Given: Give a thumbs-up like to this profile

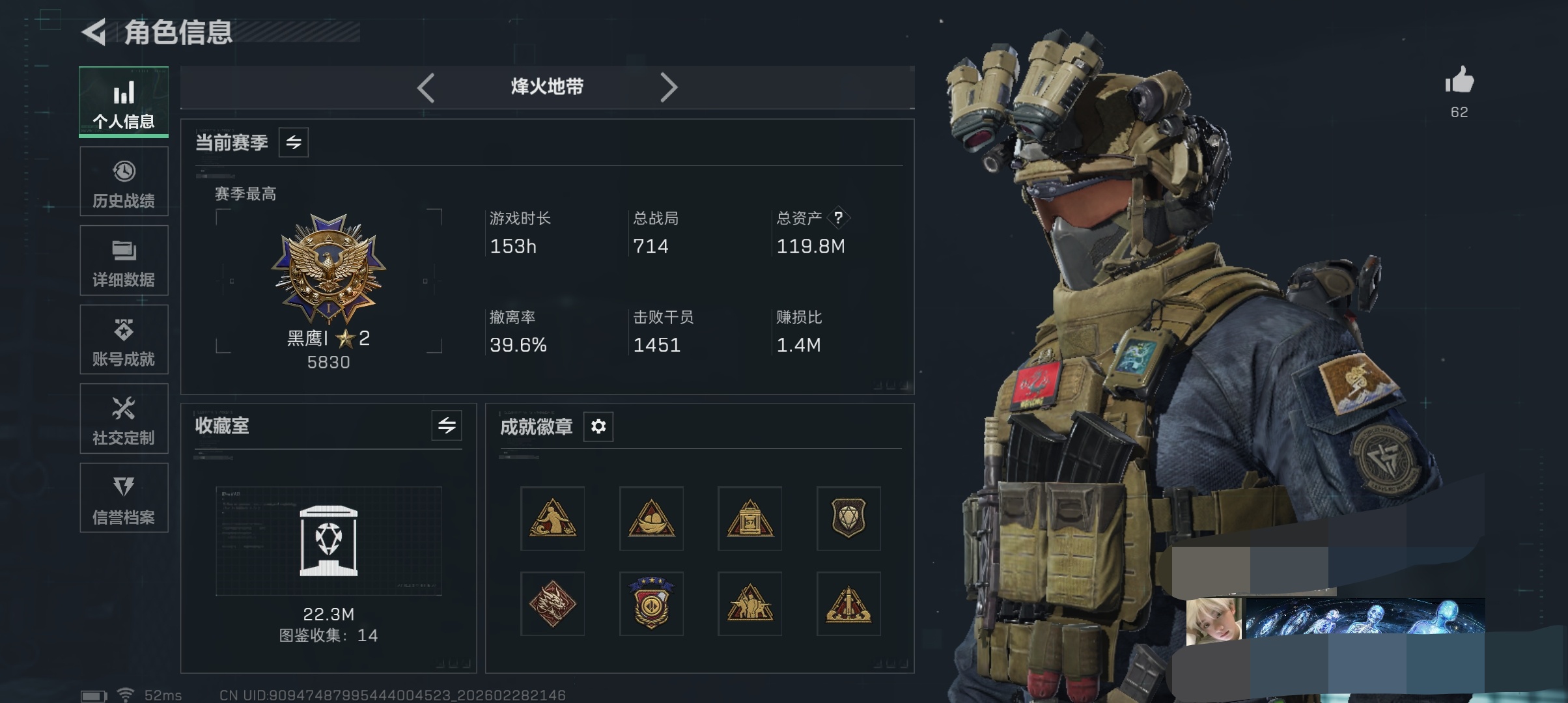Looking at the screenshot, I should (x=1459, y=81).
